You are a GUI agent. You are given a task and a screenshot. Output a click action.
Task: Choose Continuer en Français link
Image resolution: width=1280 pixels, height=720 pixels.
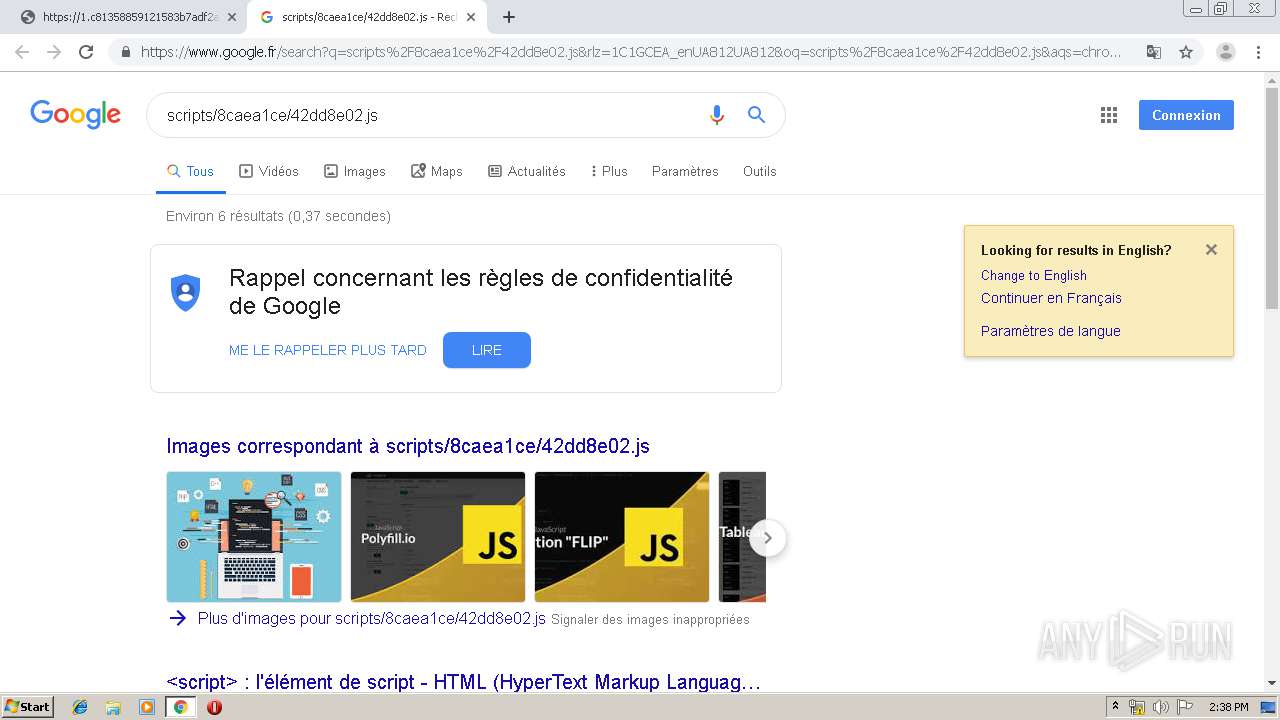(x=1051, y=298)
